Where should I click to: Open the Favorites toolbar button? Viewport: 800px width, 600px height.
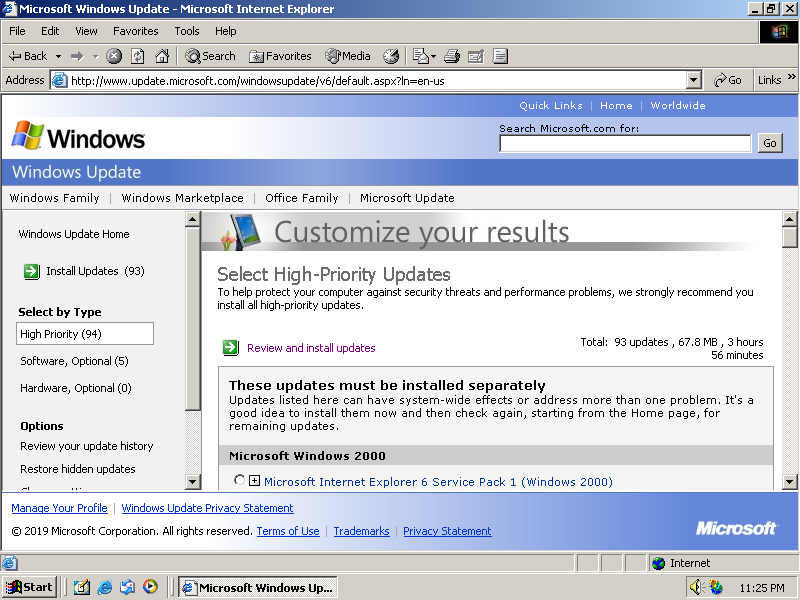pos(280,56)
